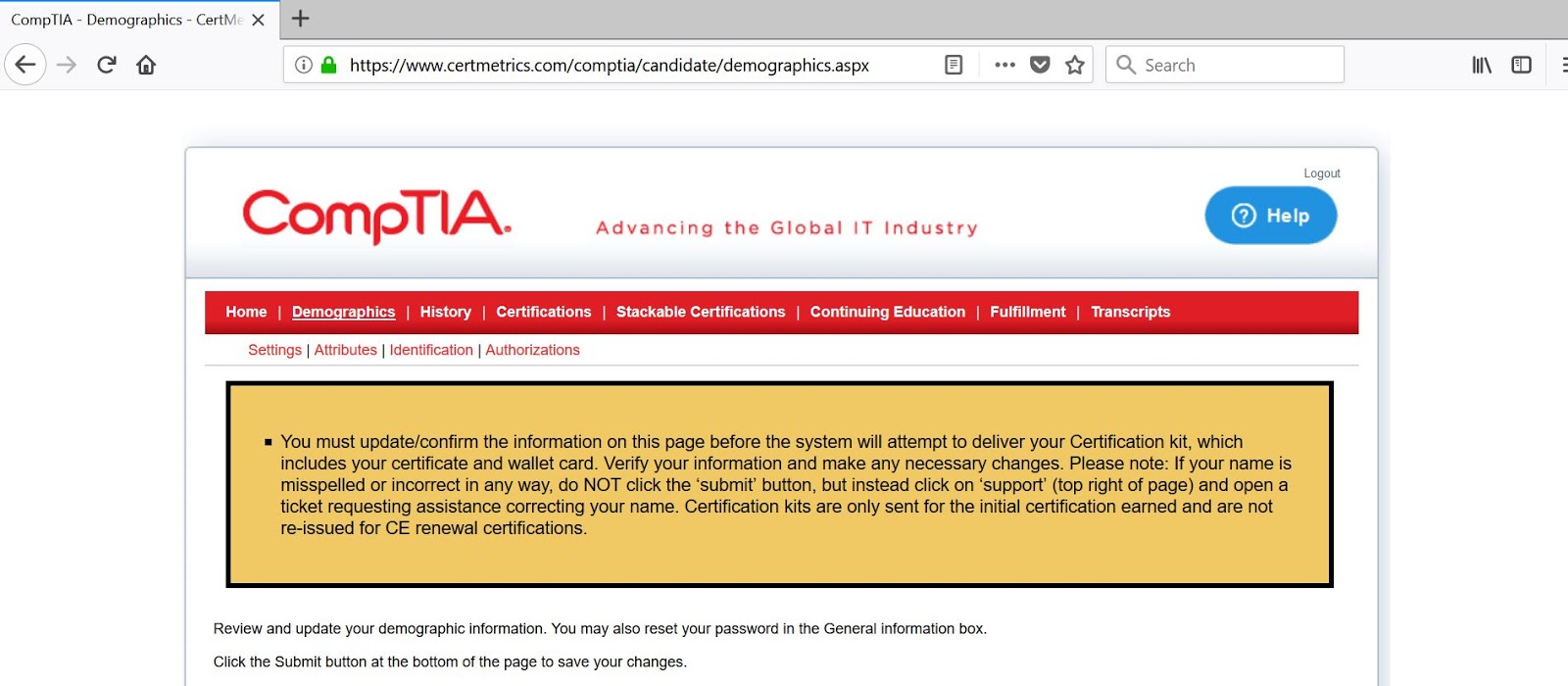Show site information icon in address bar
The width and height of the screenshot is (1568, 686).
[304, 65]
